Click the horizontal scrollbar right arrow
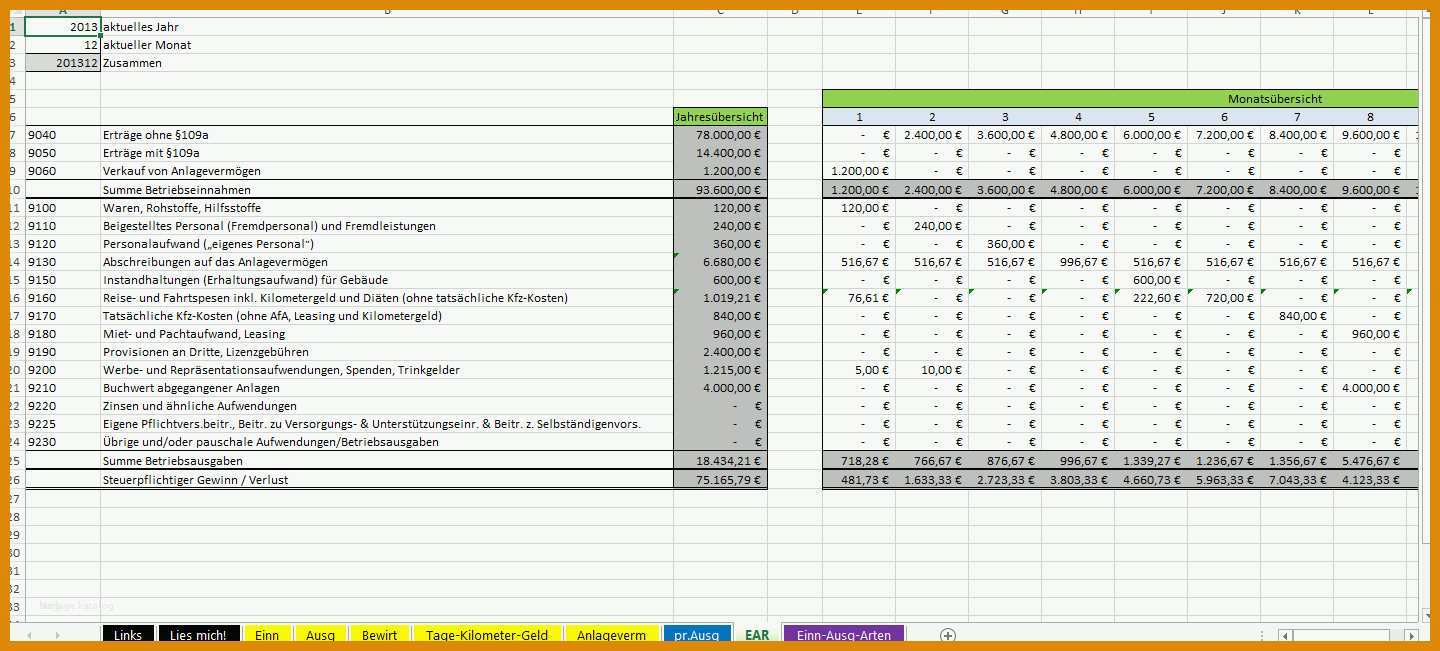1440x651 pixels. click(x=1411, y=636)
